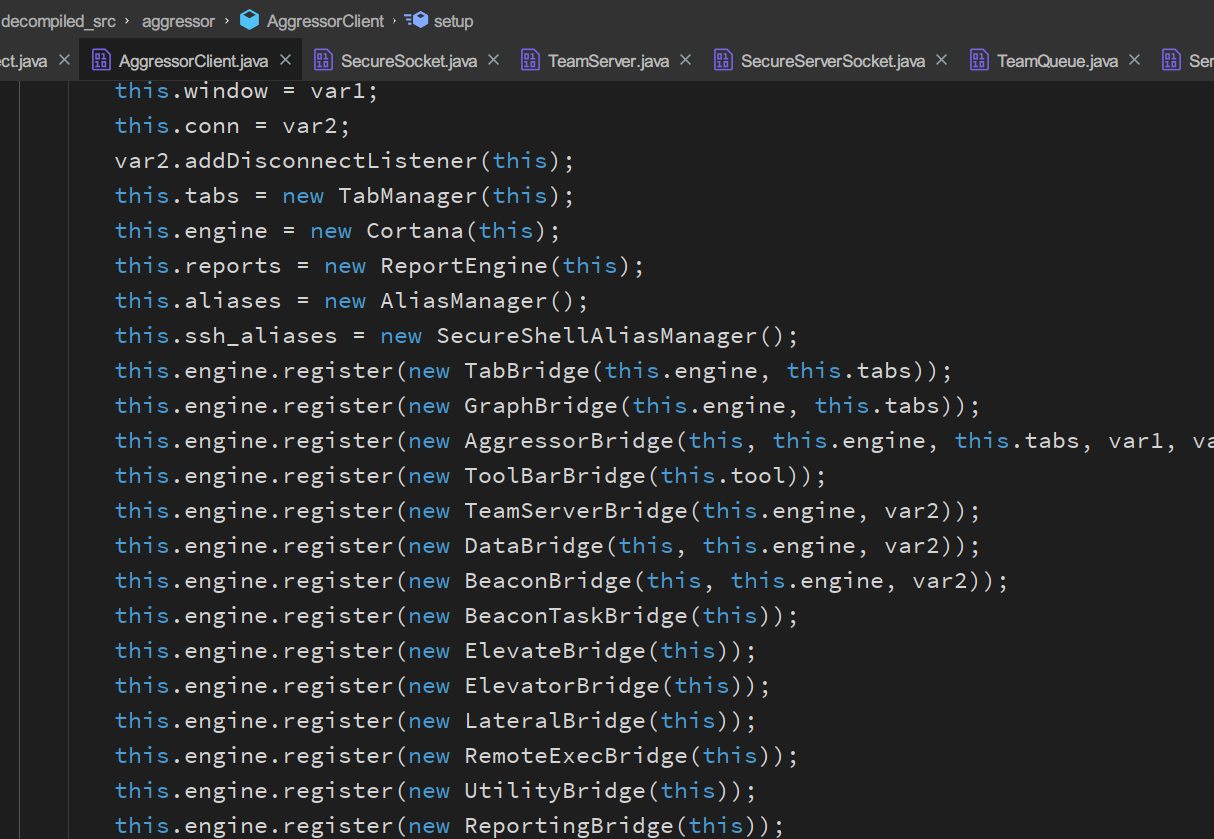Open the AggressorClient breadcrumb class
This screenshot has height=839, width=1214.
coord(325,21)
